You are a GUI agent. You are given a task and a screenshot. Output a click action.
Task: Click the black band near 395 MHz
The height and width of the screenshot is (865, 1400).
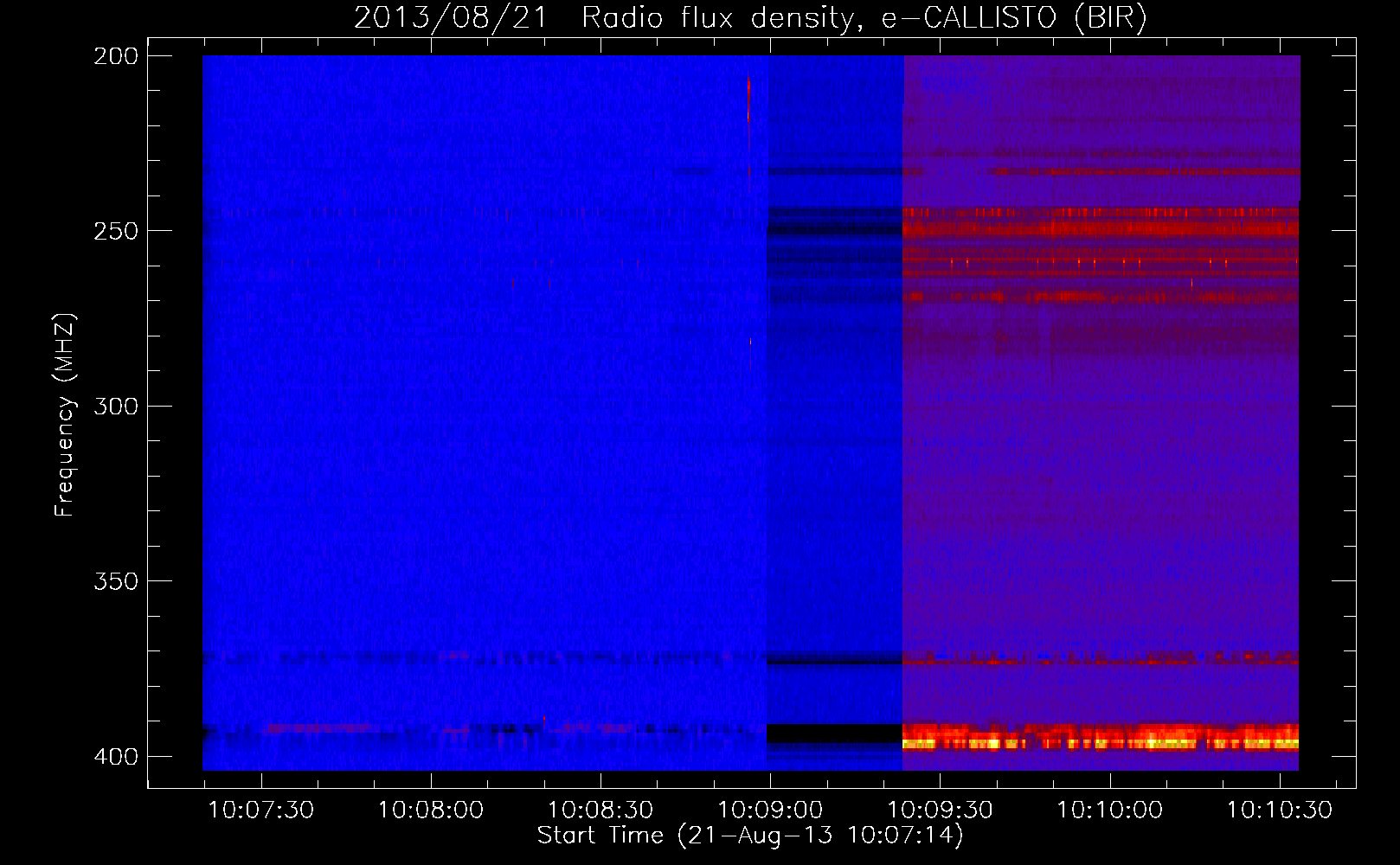point(834,734)
